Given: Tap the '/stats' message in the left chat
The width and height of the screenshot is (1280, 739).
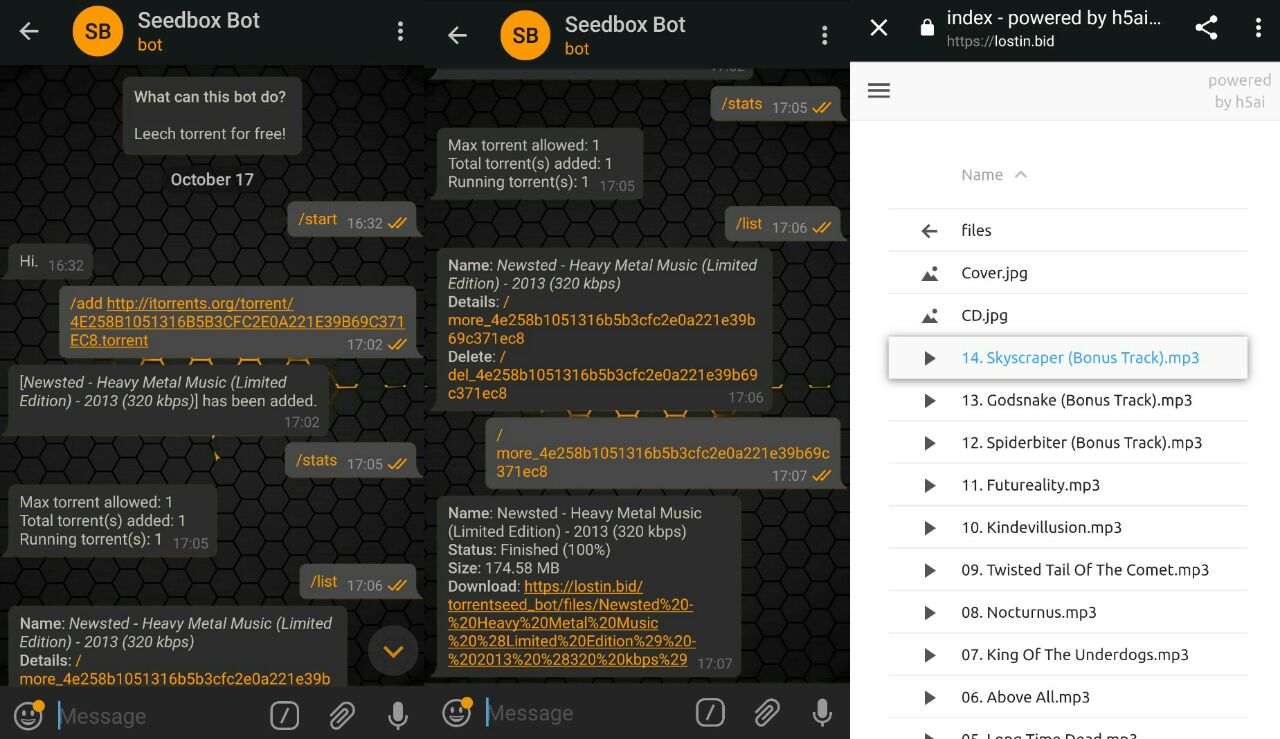Looking at the screenshot, I should tap(353, 462).
